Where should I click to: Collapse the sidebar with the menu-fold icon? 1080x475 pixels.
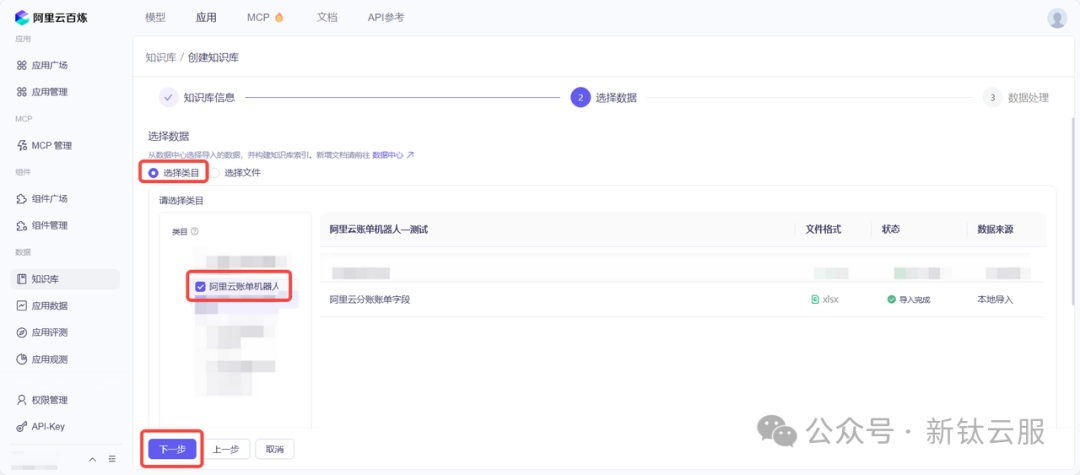coord(112,459)
